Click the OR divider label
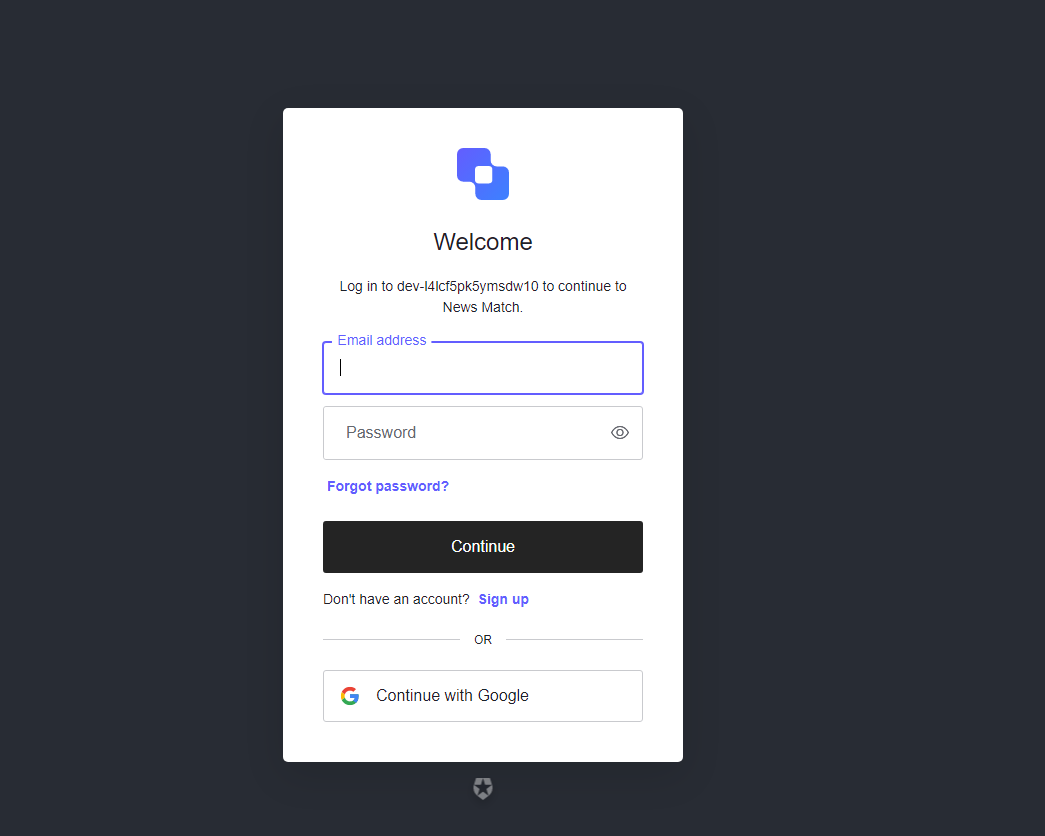The width and height of the screenshot is (1045, 836). point(483,640)
